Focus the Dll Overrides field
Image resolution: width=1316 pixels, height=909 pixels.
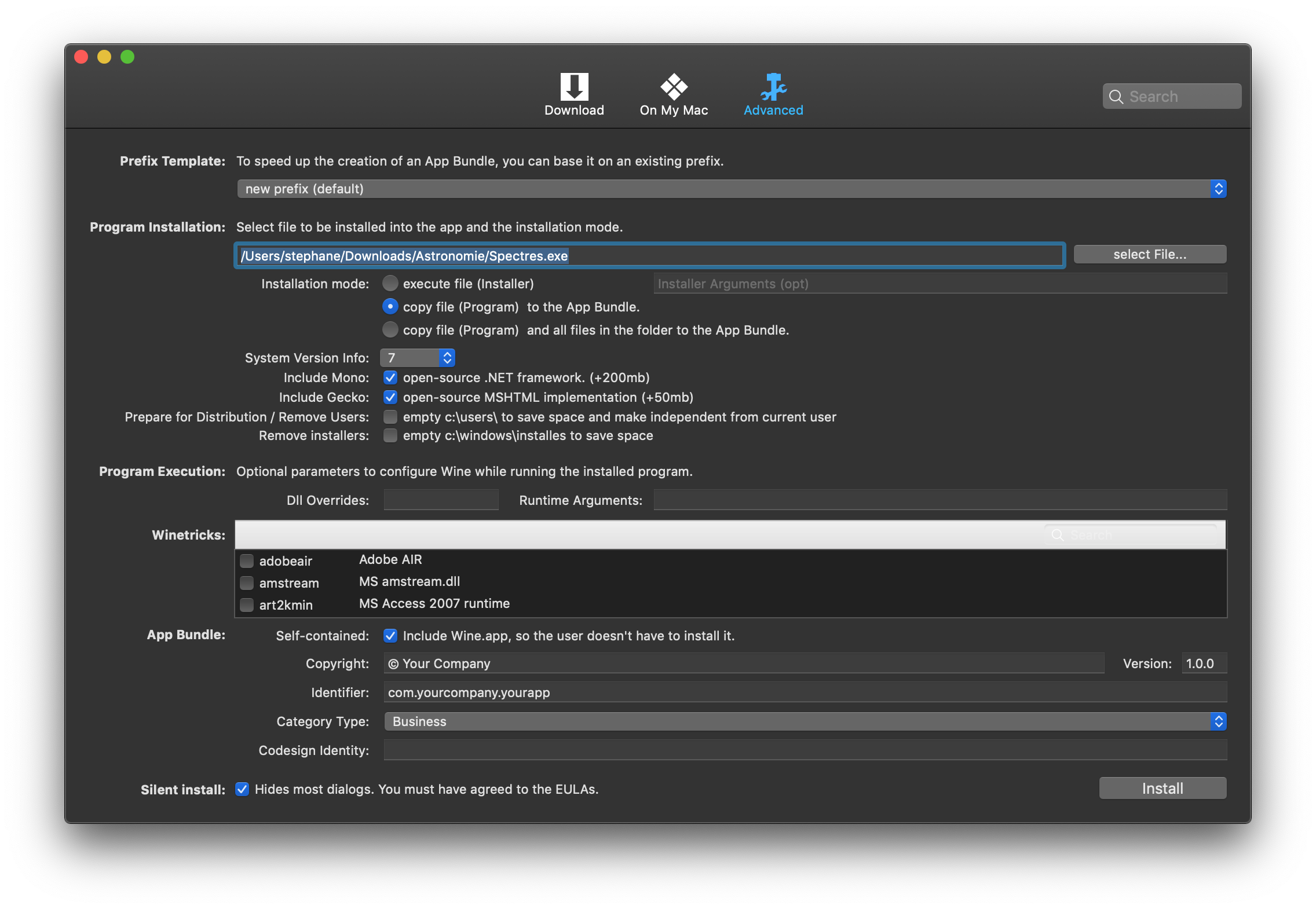[441, 500]
